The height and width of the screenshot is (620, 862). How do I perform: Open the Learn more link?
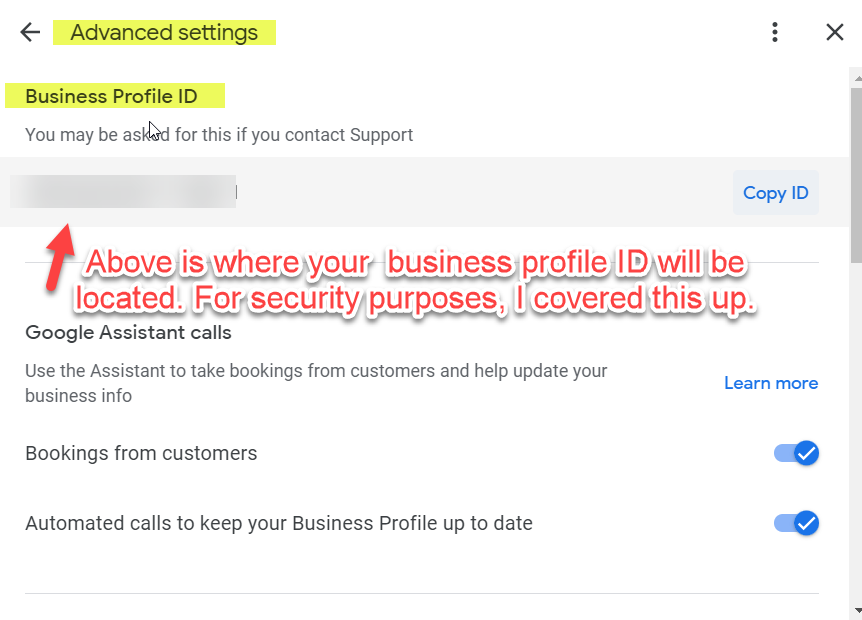pos(771,383)
